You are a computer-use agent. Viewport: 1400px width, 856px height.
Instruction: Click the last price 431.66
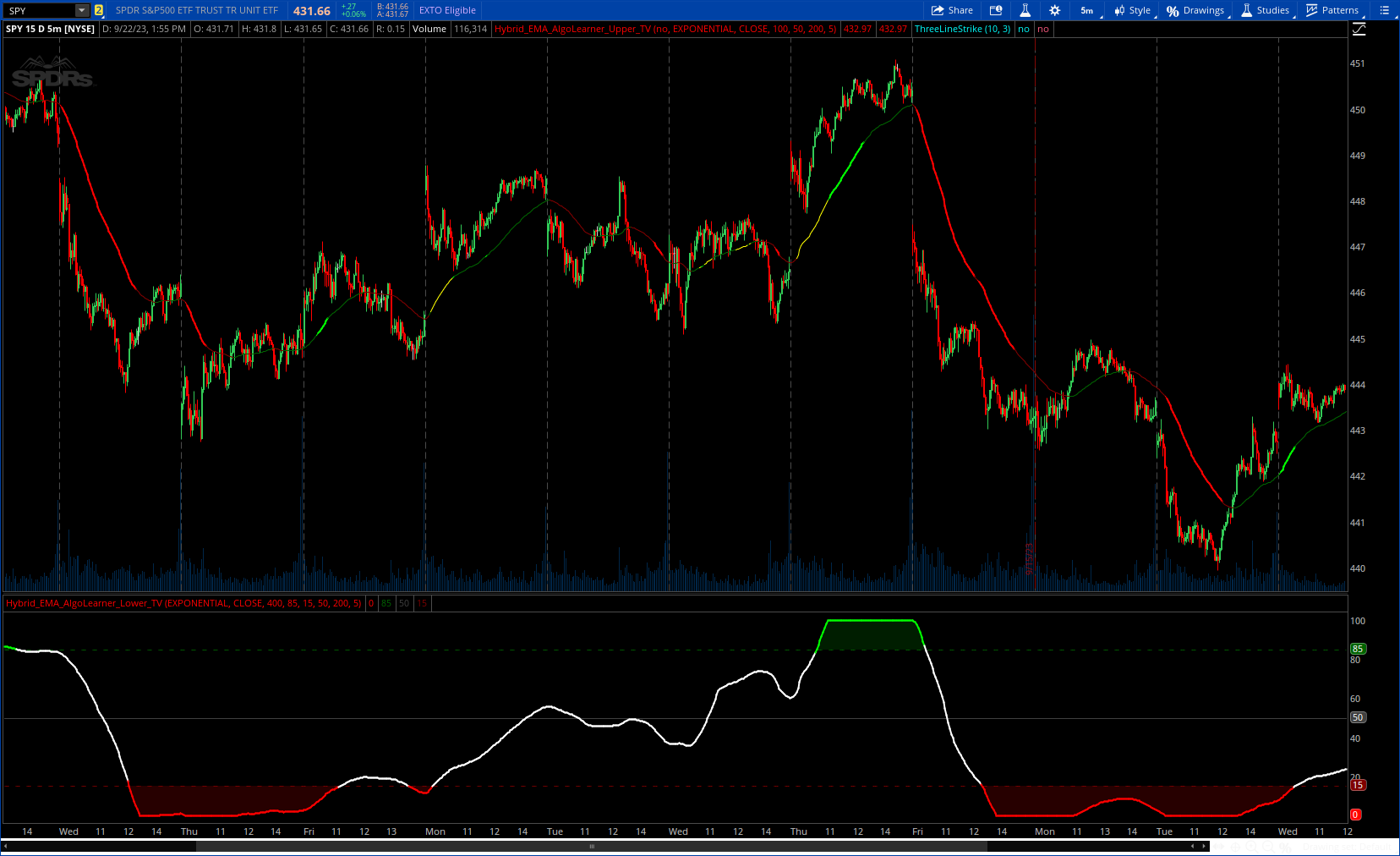click(x=312, y=11)
